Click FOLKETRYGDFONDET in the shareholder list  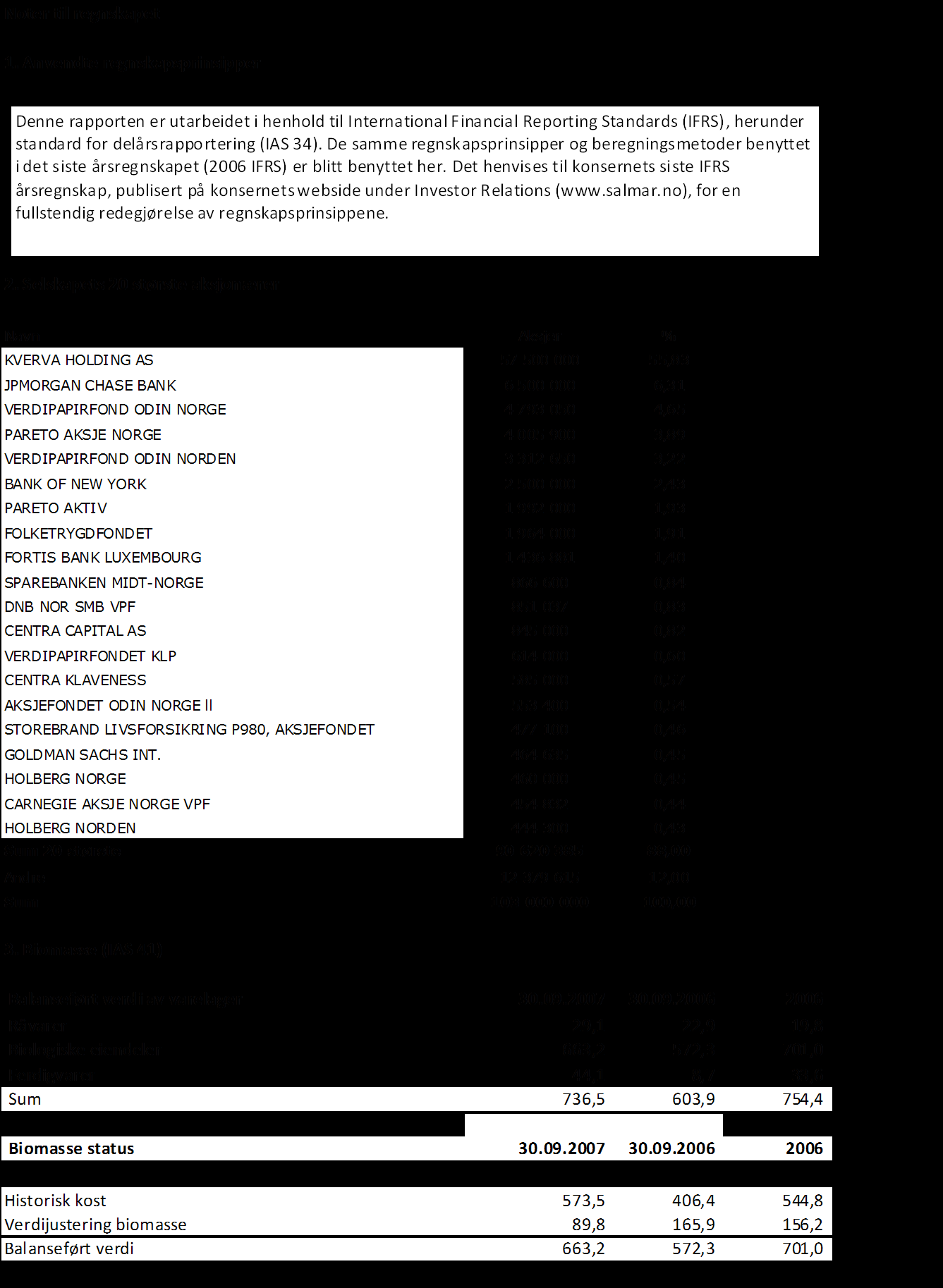(78, 534)
